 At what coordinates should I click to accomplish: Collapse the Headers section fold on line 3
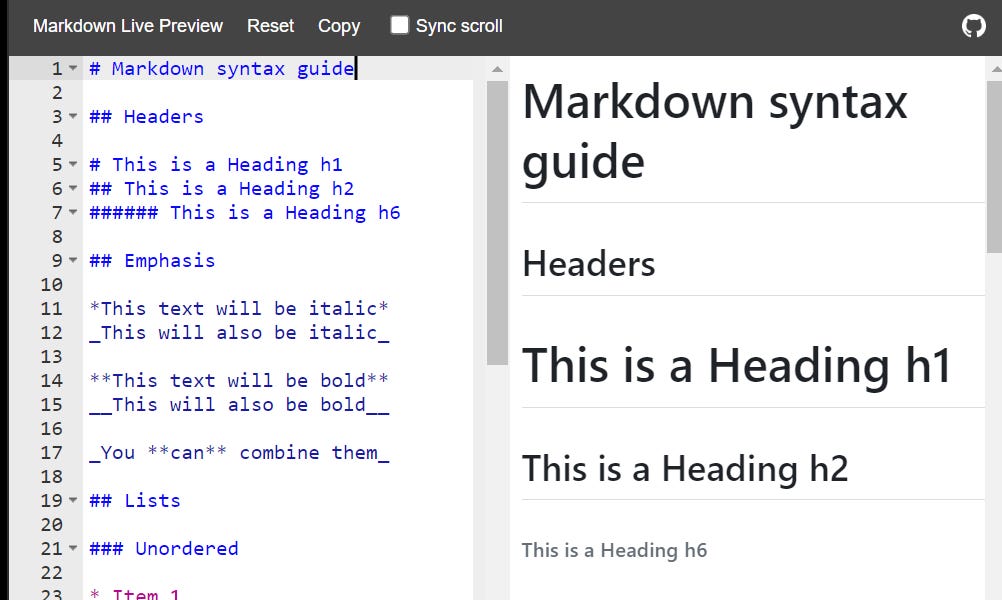pyautogui.click(x=70, y=116)
